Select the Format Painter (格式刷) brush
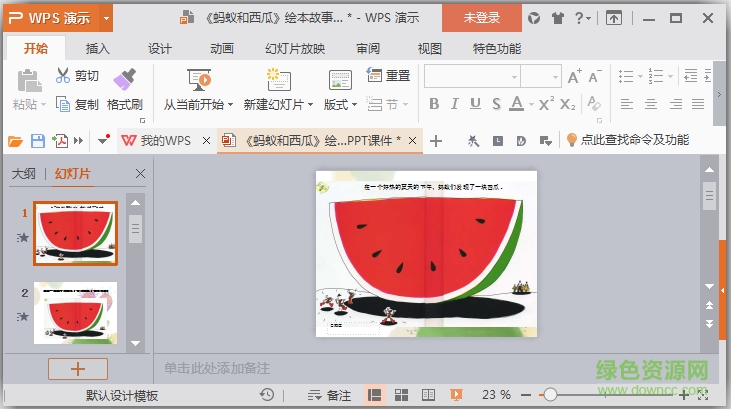The height and width of the screenshot is (409, 731). click(x=124, y=79)
